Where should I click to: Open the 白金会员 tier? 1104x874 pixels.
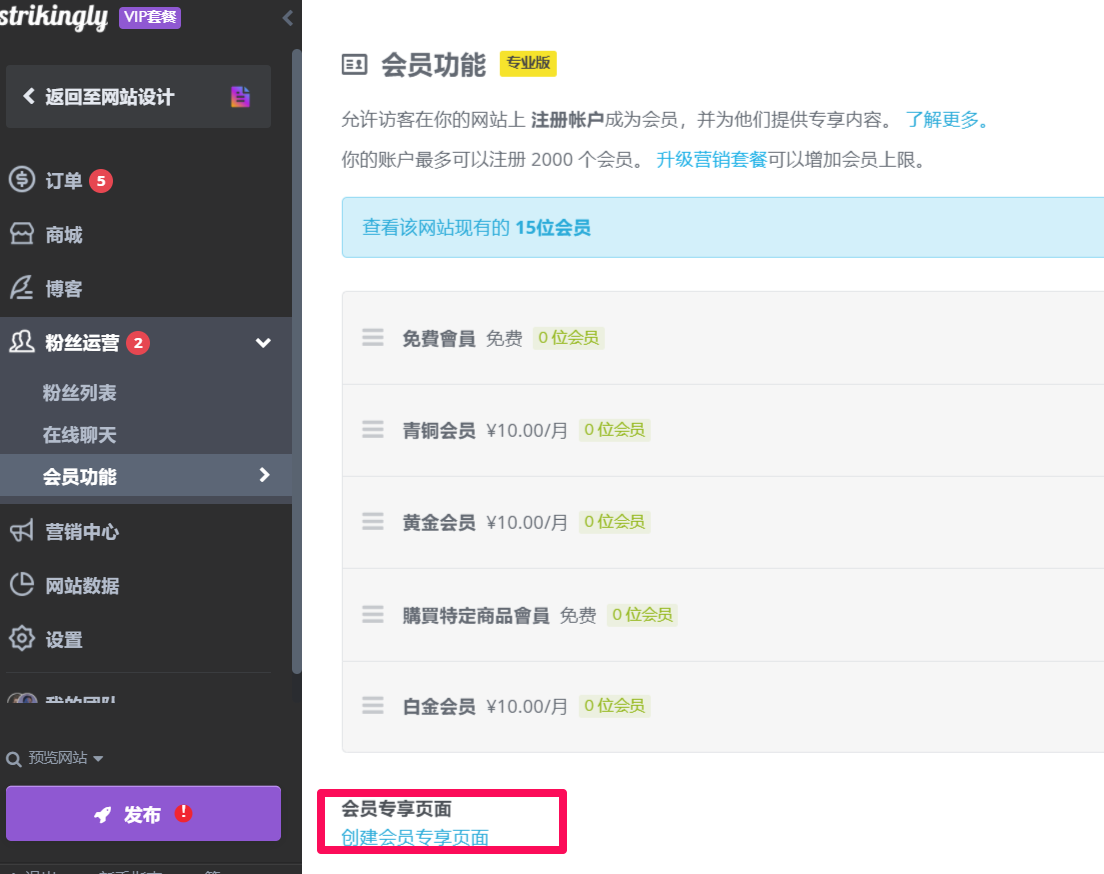tap(439, 706)
